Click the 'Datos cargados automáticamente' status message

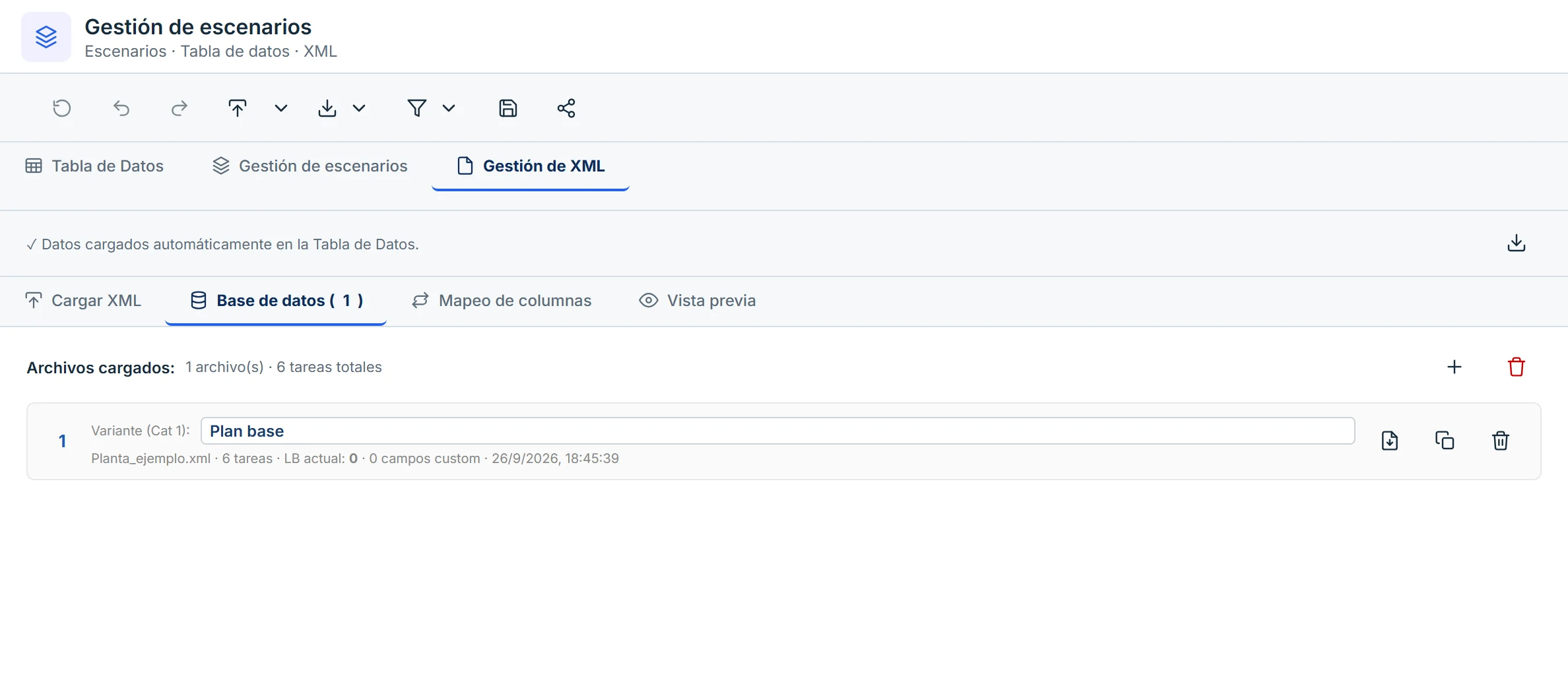(x=222, y=245)
